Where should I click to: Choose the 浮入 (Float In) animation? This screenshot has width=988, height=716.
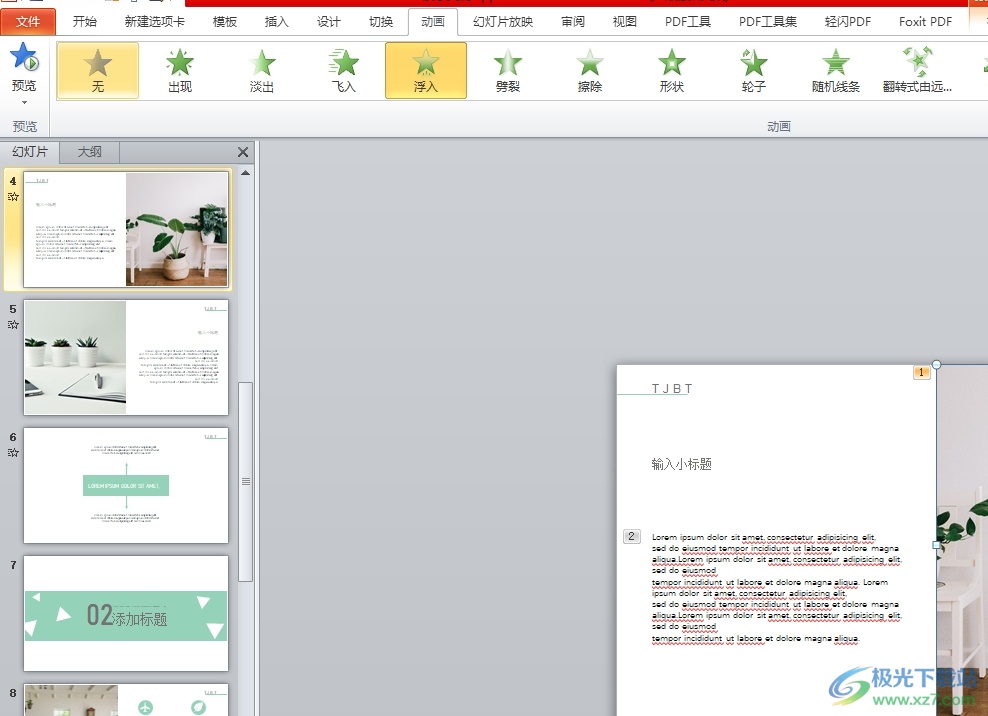coord(426,70)
